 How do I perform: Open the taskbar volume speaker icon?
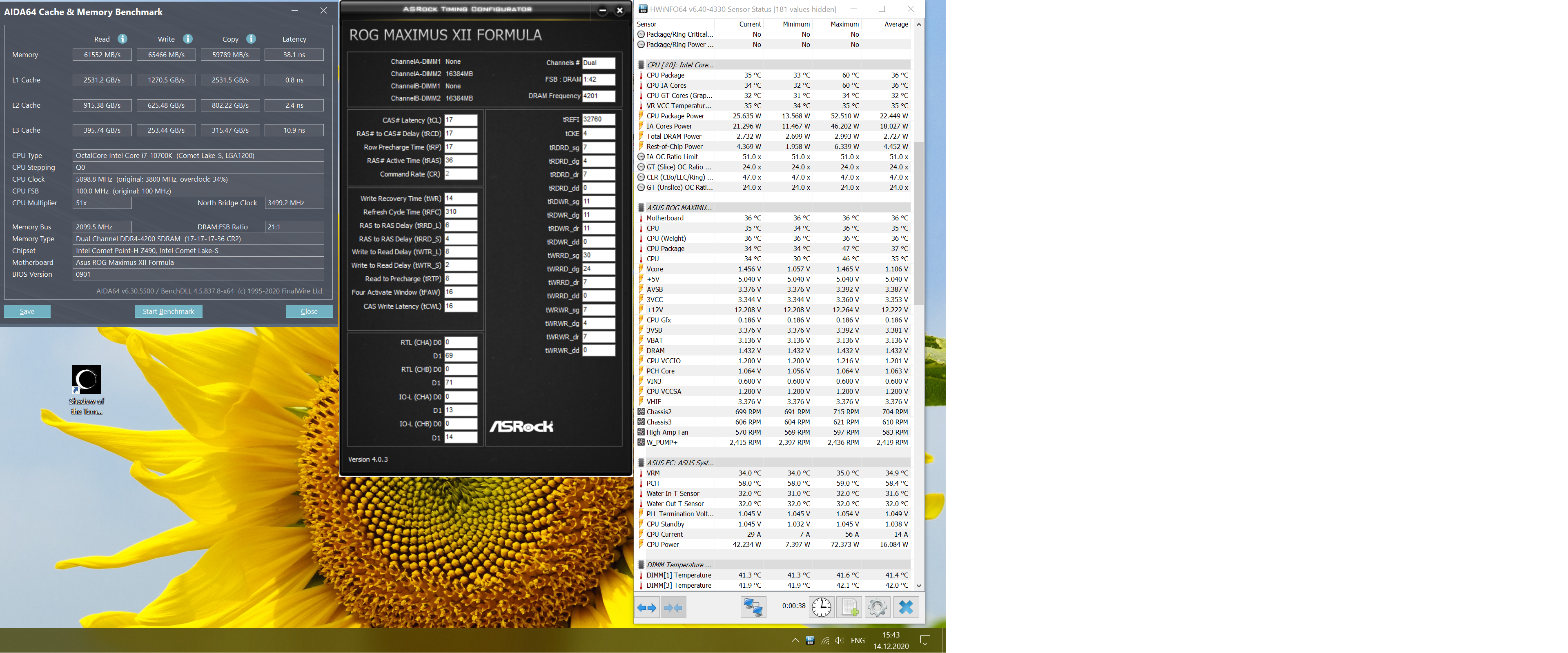coord(840,640)
